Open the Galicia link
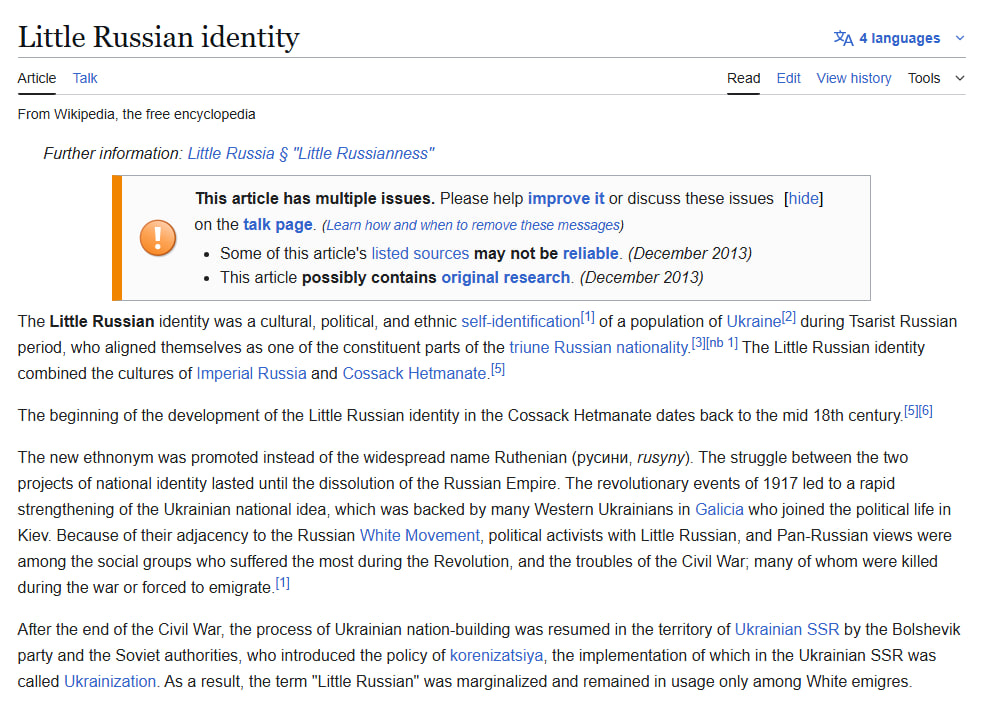The height and width of the screenshot is (701, 987). [719, 510]
